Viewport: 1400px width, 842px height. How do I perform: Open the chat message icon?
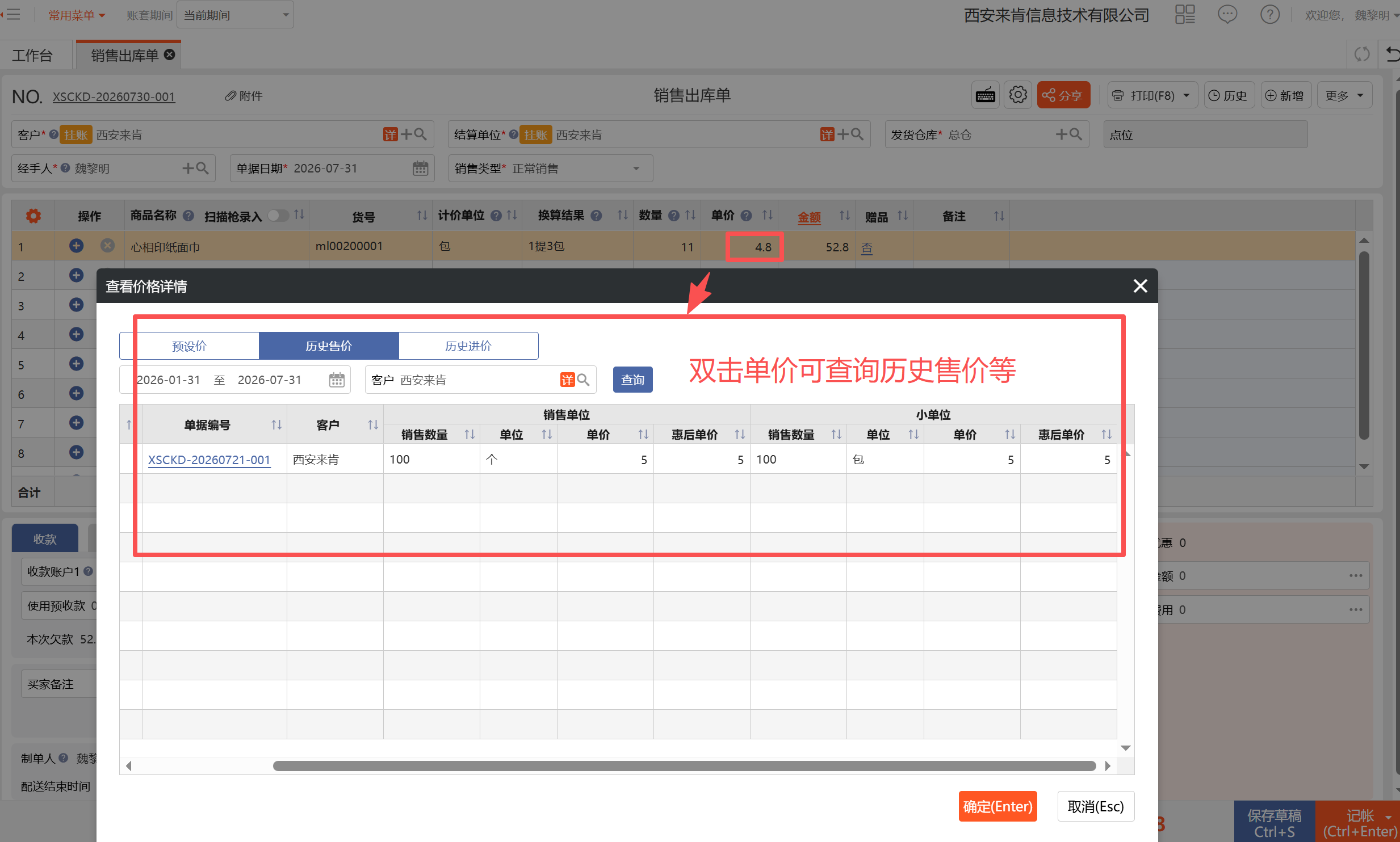pos(1227,15)
